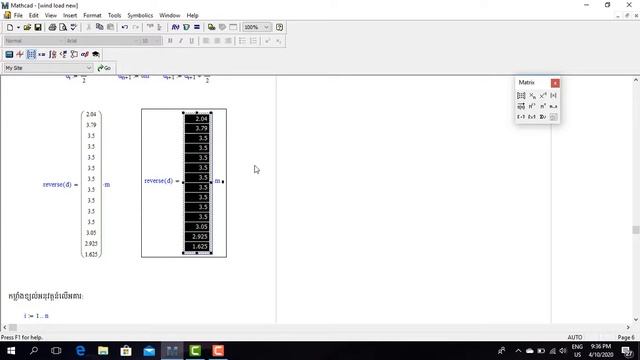
Task: Open the File menu
Action: [x=18, y=16]
